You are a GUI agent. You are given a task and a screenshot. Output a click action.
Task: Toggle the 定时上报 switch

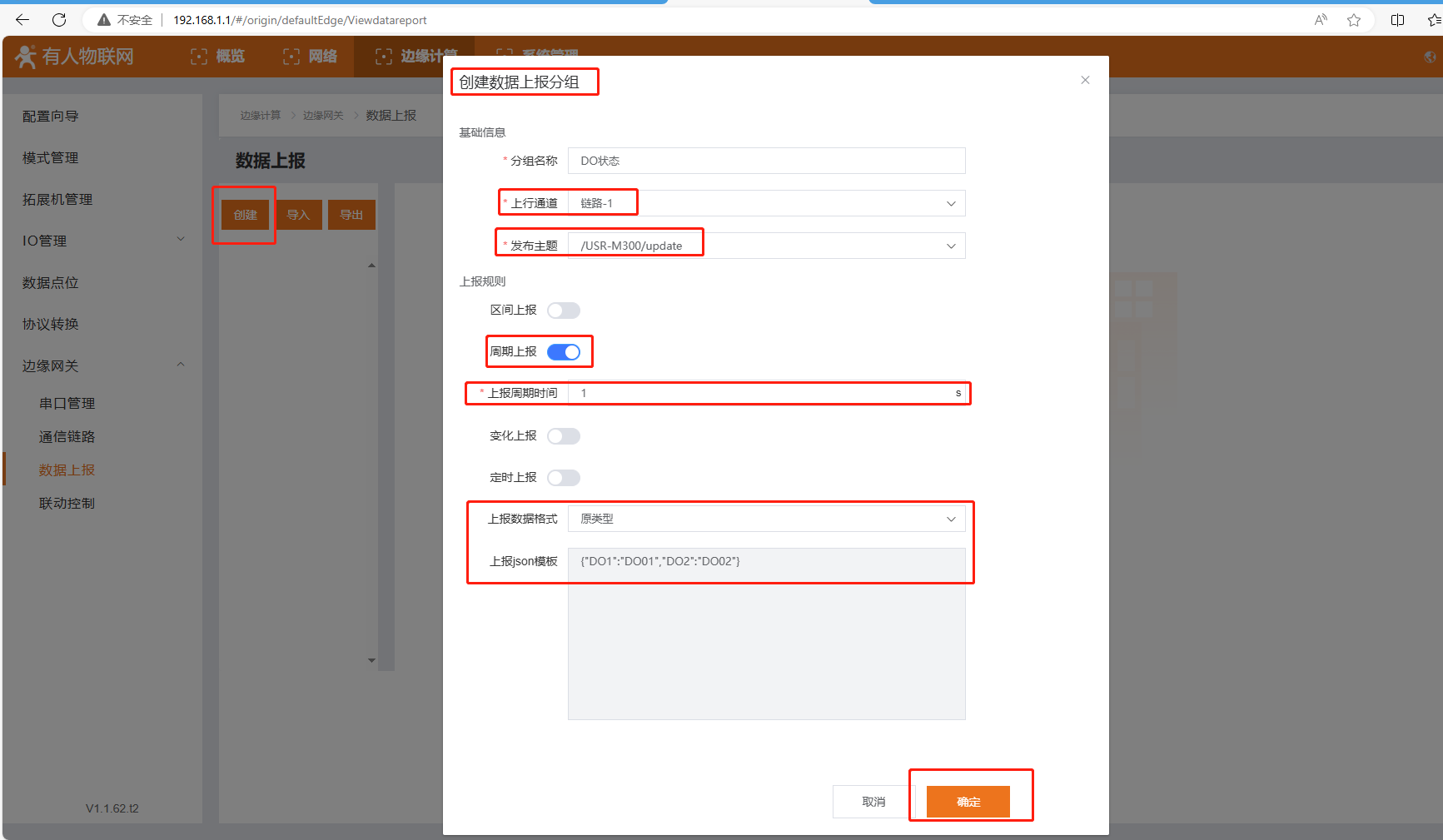564,478
